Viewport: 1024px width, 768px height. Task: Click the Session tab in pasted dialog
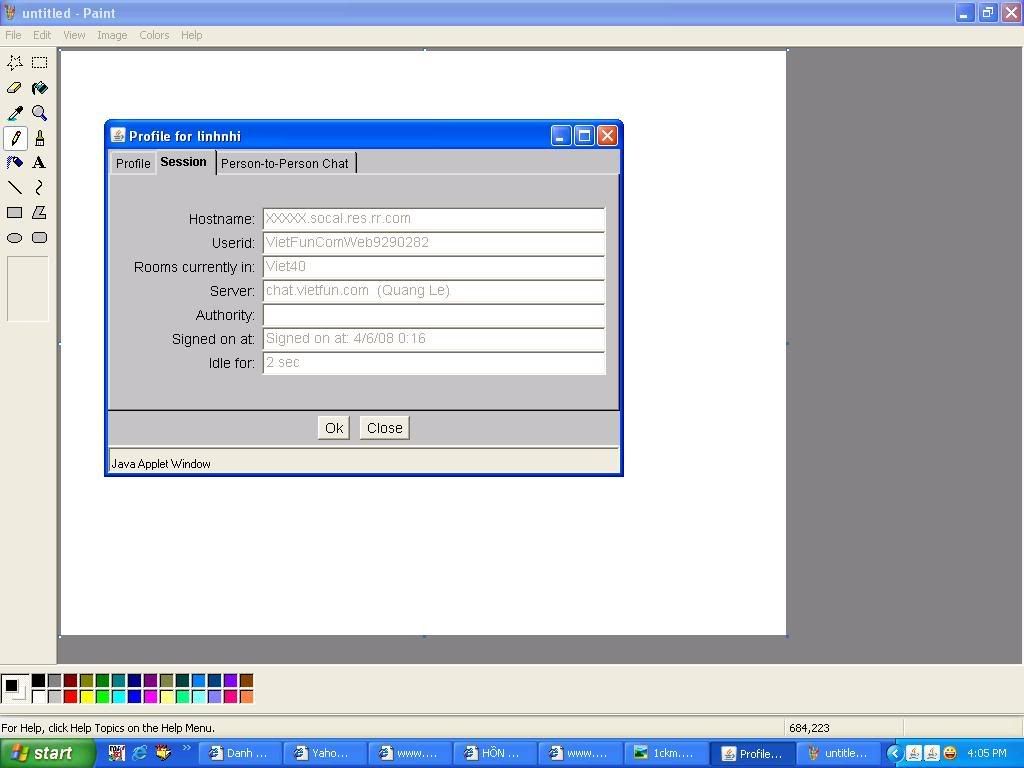click(184, 162)
